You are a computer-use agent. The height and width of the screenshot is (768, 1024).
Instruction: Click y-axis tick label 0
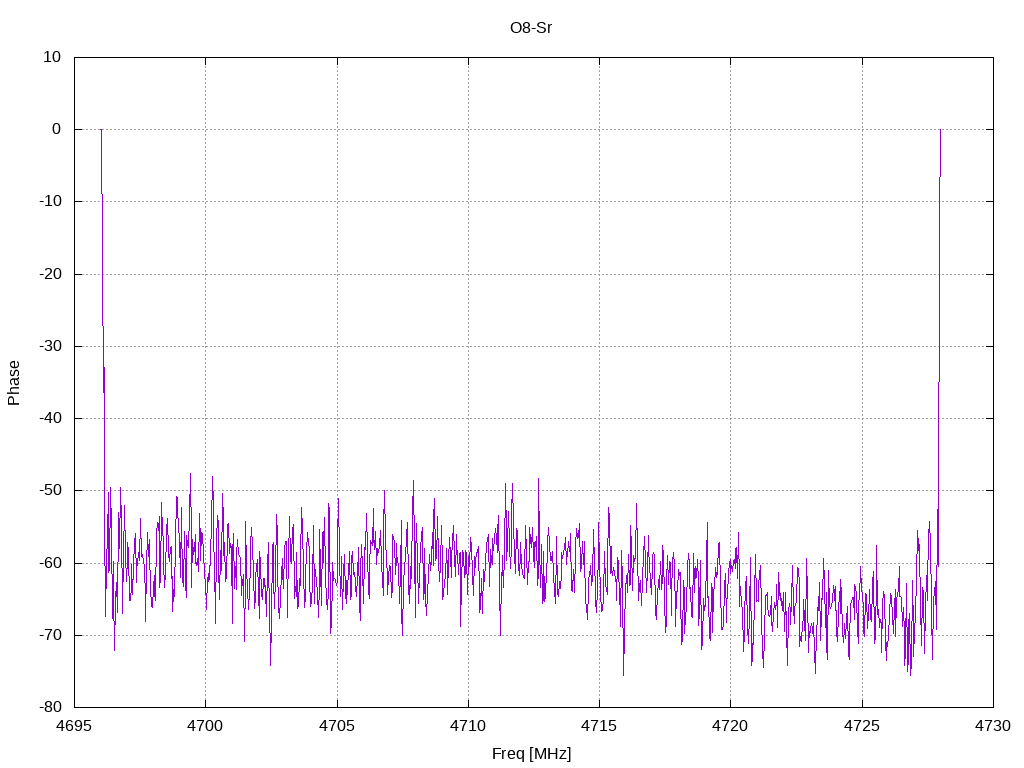click(56, 129)
